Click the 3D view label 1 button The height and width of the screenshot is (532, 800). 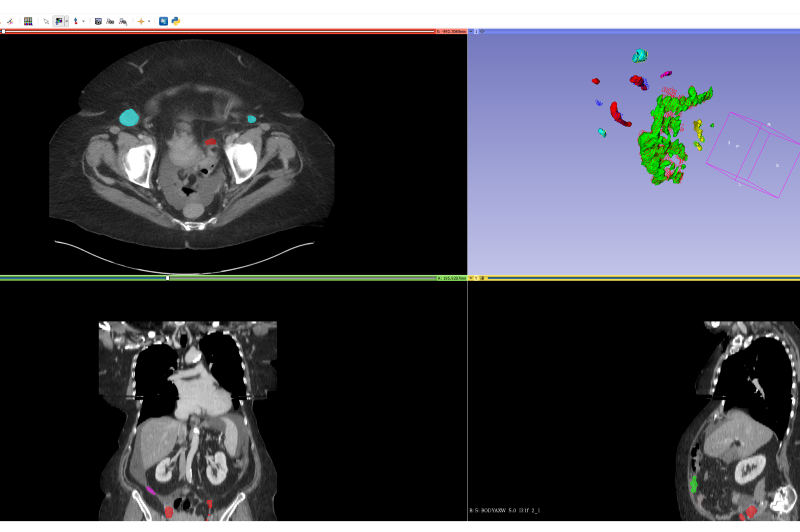point(477,32)
